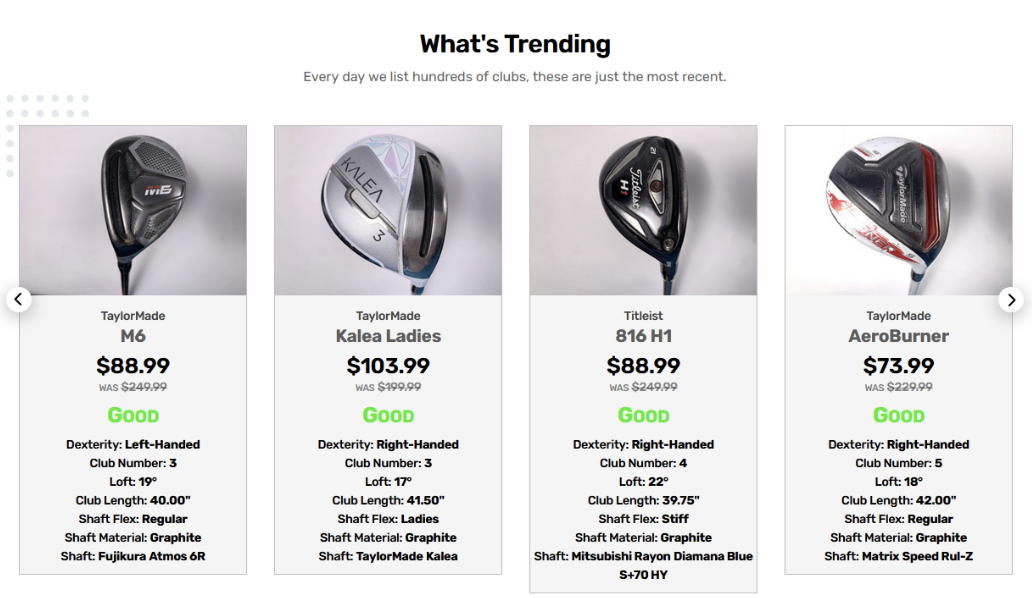Image resolution: width=1032 pixels, height=598 pixels.
Task: Select the M6 product title
Action: coord(132,336)
